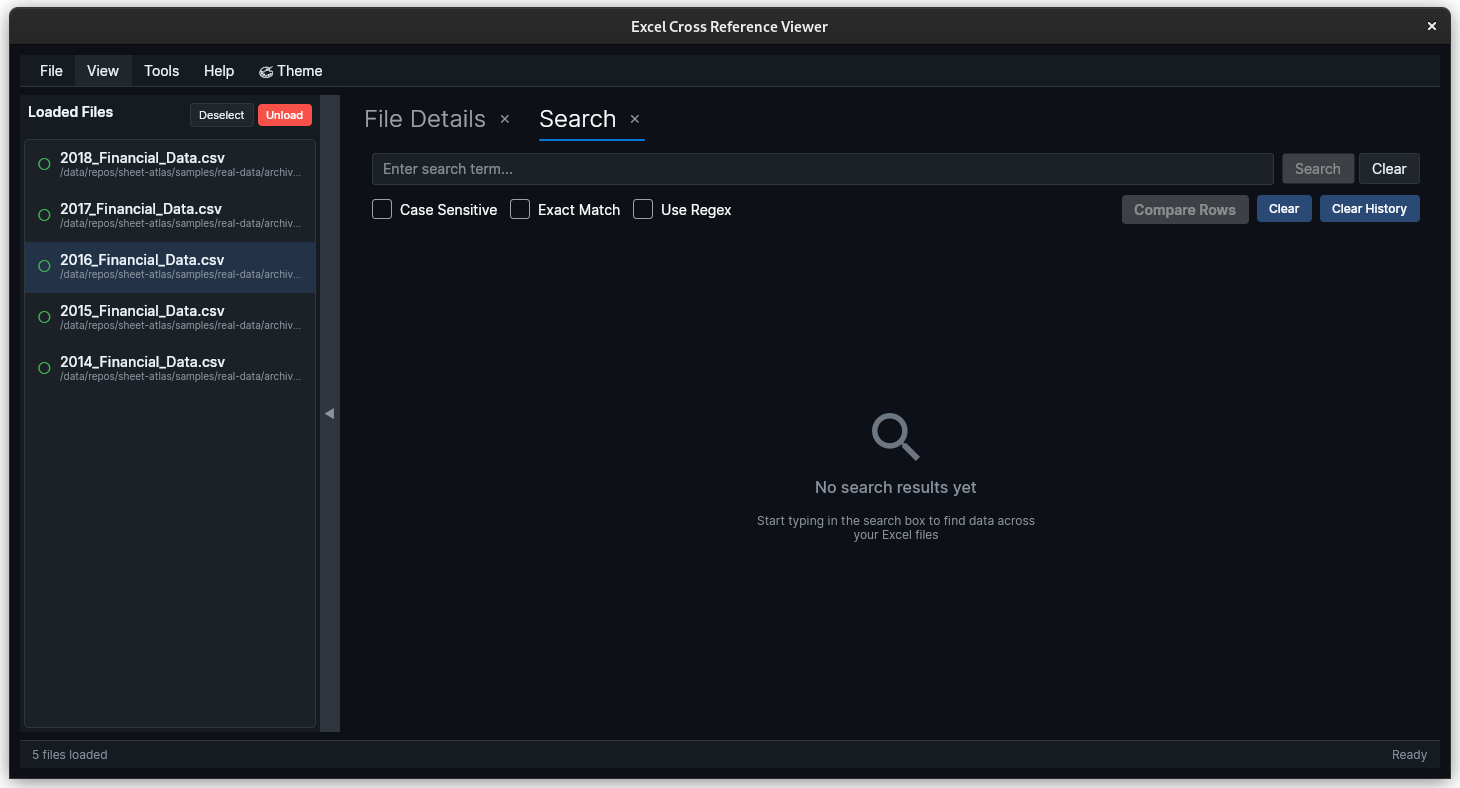Click the magnifying glass placeholder icon
1460x788 pixels.
pos(895,437)
